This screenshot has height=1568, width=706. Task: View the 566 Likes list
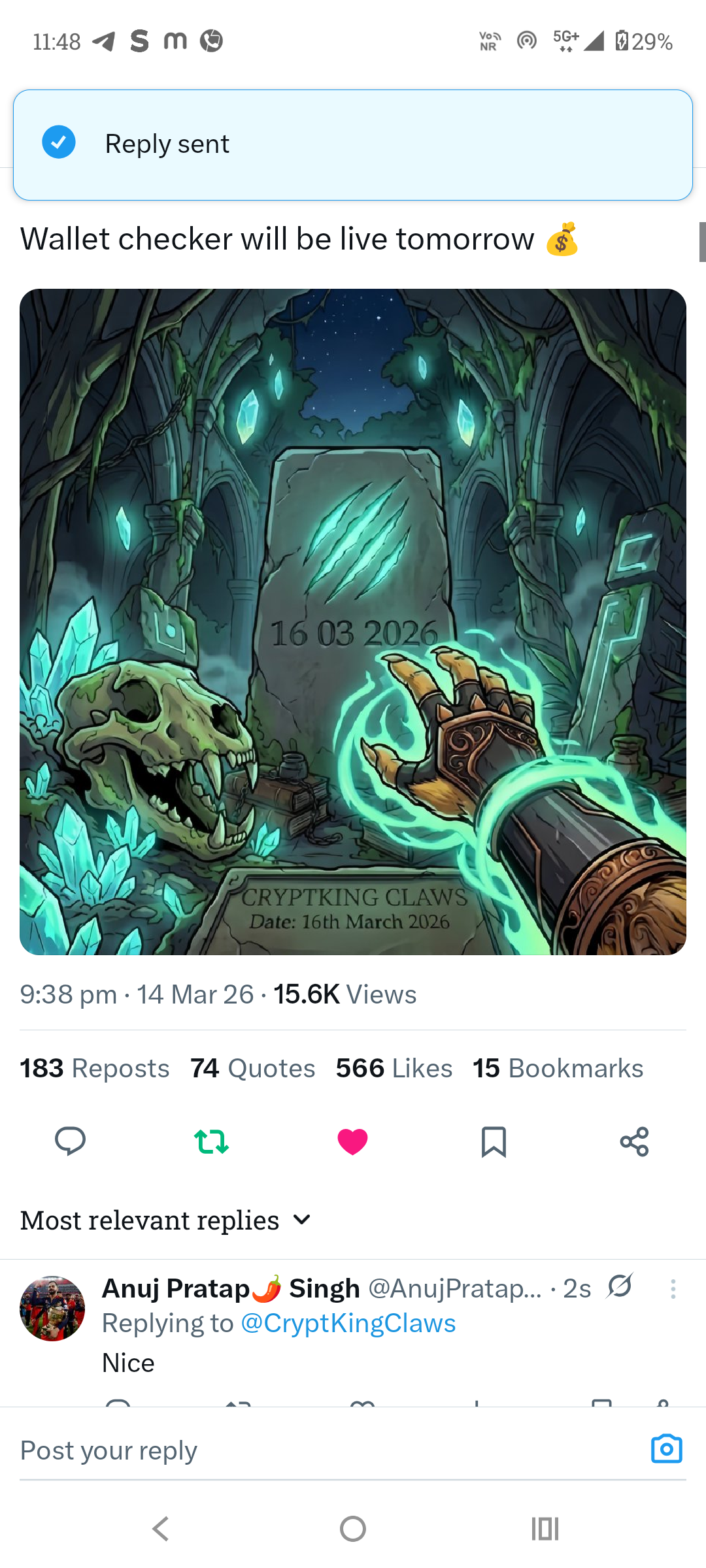click(394, 1069)
